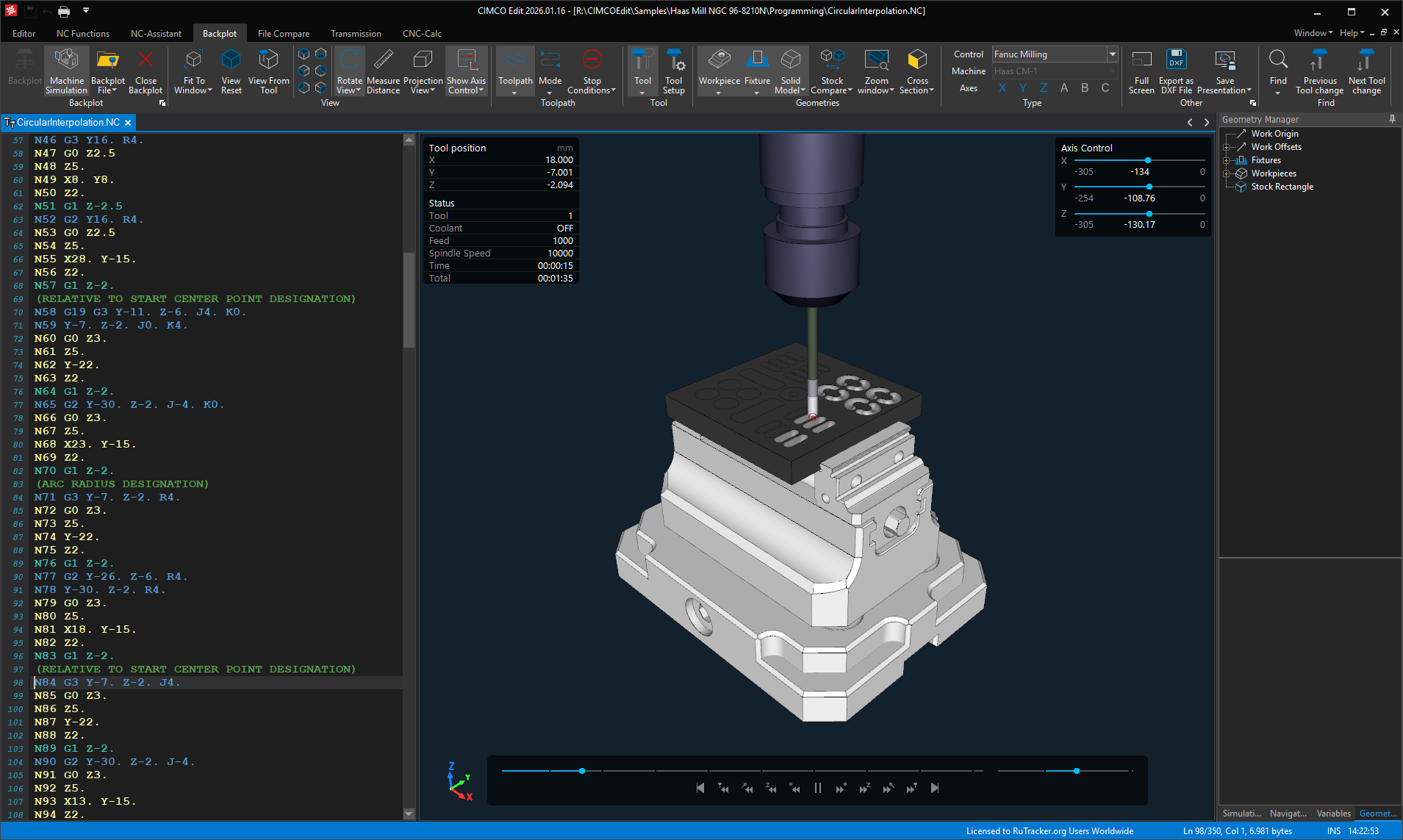This screenshot has height=840, width=1403.
Task: Pin the Geometry Manager panel
Action: pos(1392,119)
